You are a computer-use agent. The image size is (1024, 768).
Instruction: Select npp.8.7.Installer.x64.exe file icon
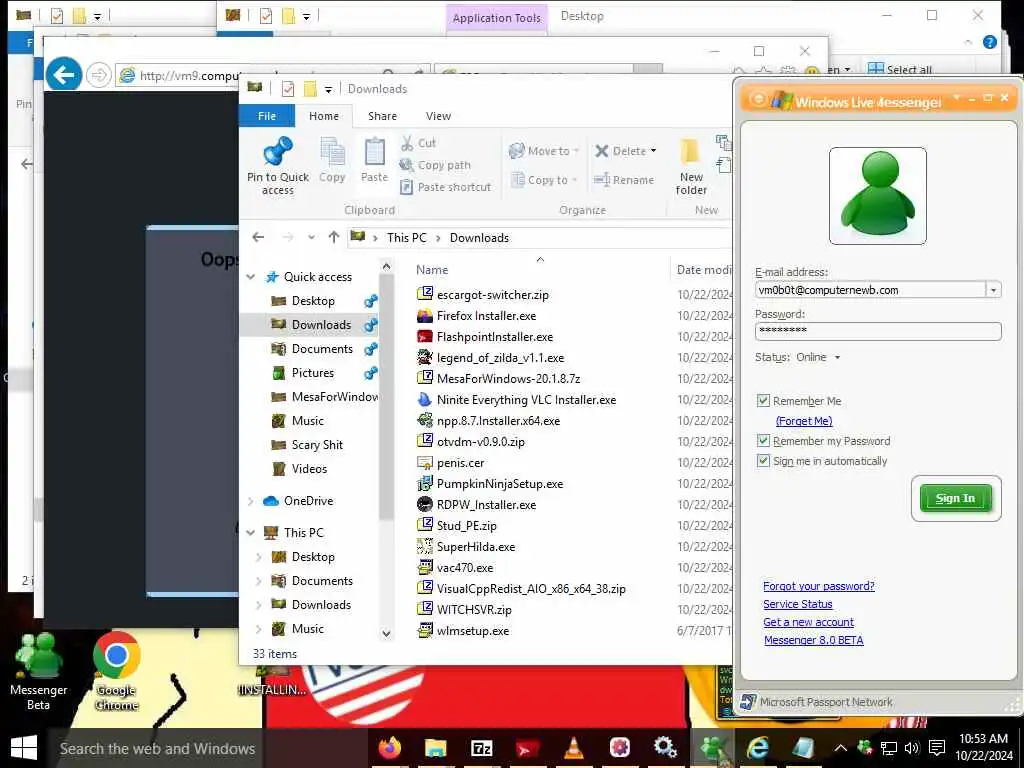click(x=424, y=420)
